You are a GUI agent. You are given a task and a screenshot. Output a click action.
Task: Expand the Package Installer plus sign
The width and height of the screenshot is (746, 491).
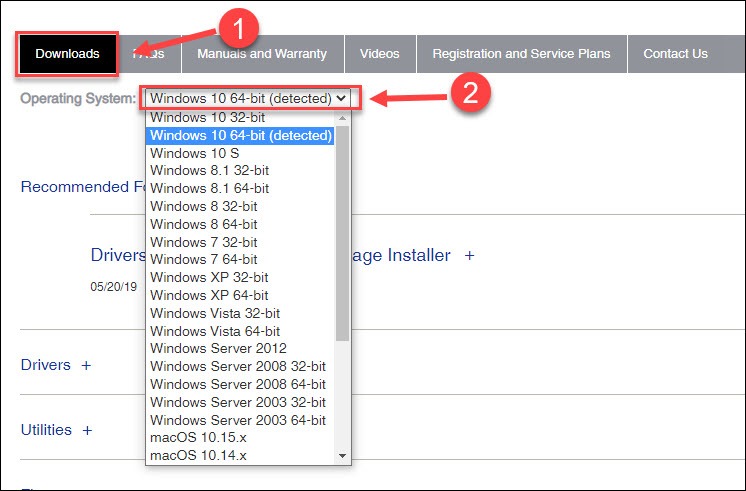click(x=470, y=255)
